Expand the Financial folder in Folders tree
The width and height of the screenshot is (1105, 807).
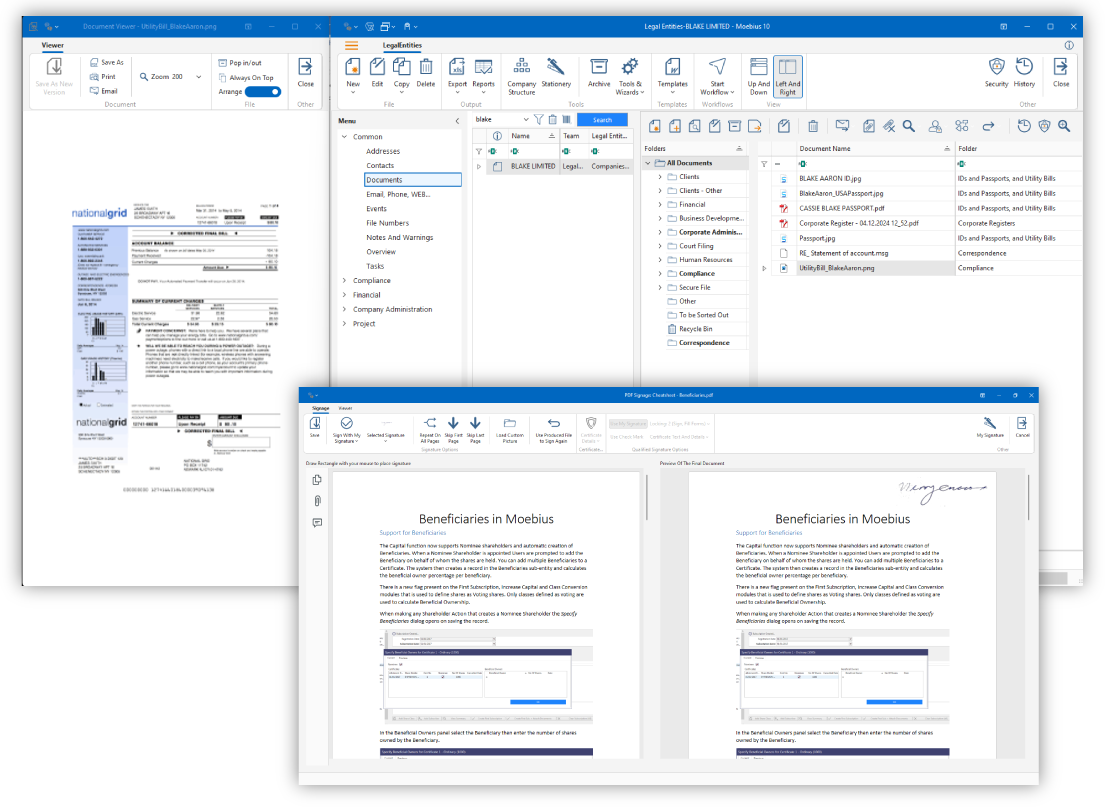click(x=660, y=204)
